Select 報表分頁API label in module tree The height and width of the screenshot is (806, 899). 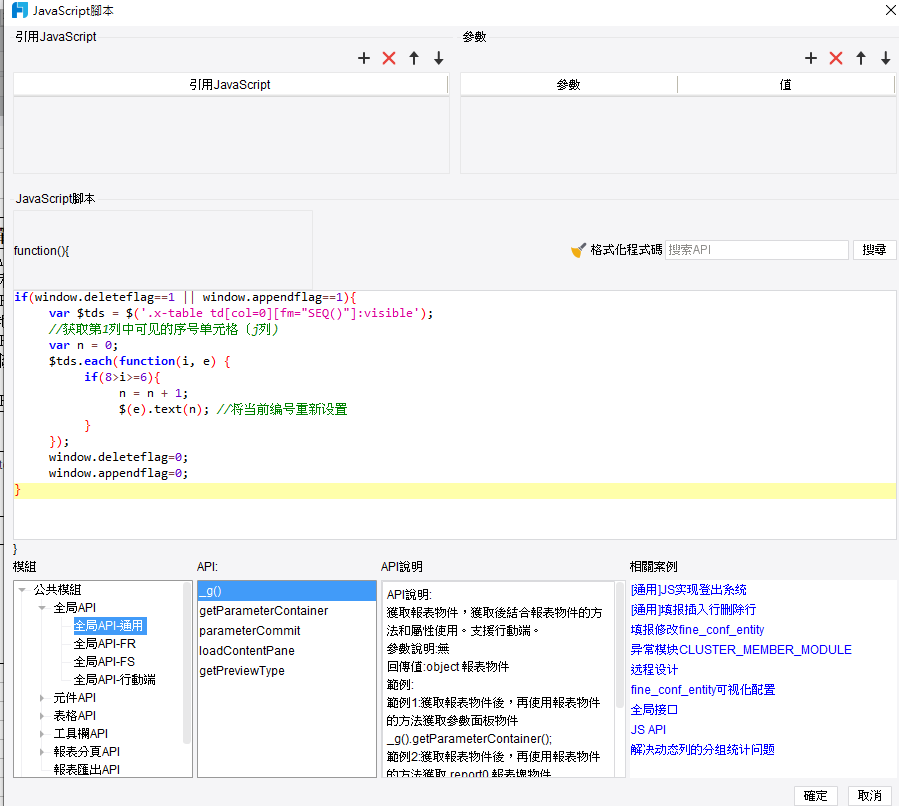click(87, 752)
